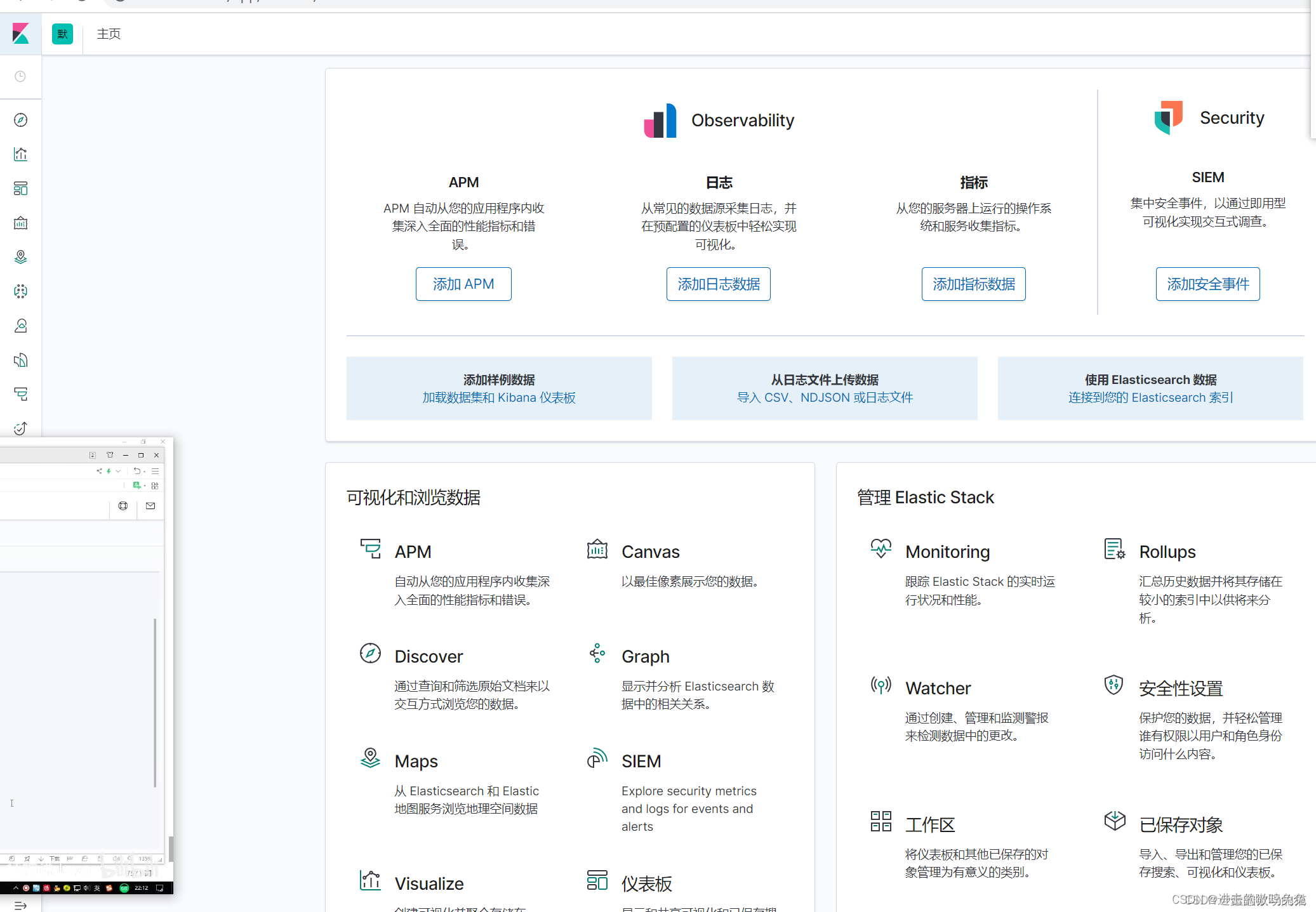Open Logs from the sidebar icon
1316x912 pixels.
(20, 360)
